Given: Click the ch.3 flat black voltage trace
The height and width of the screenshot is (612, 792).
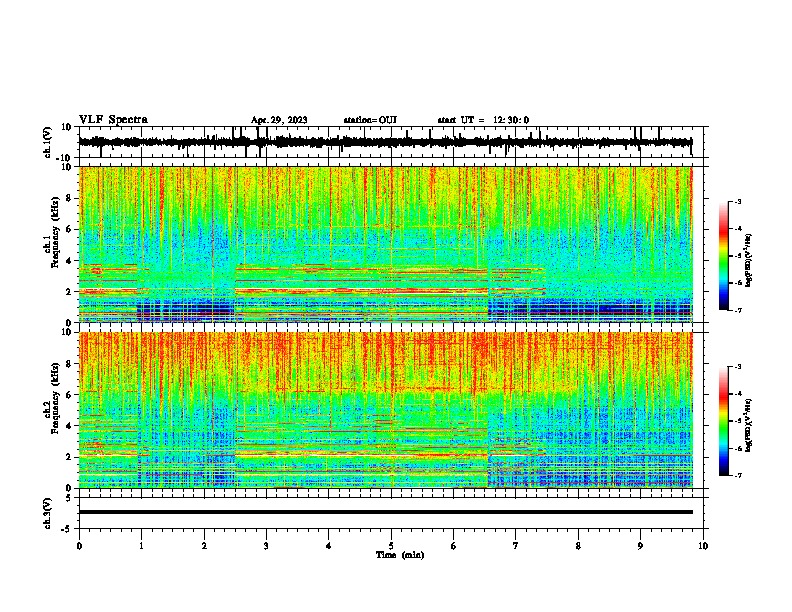Looking at the screenshot, I should (x=386, y=512).
